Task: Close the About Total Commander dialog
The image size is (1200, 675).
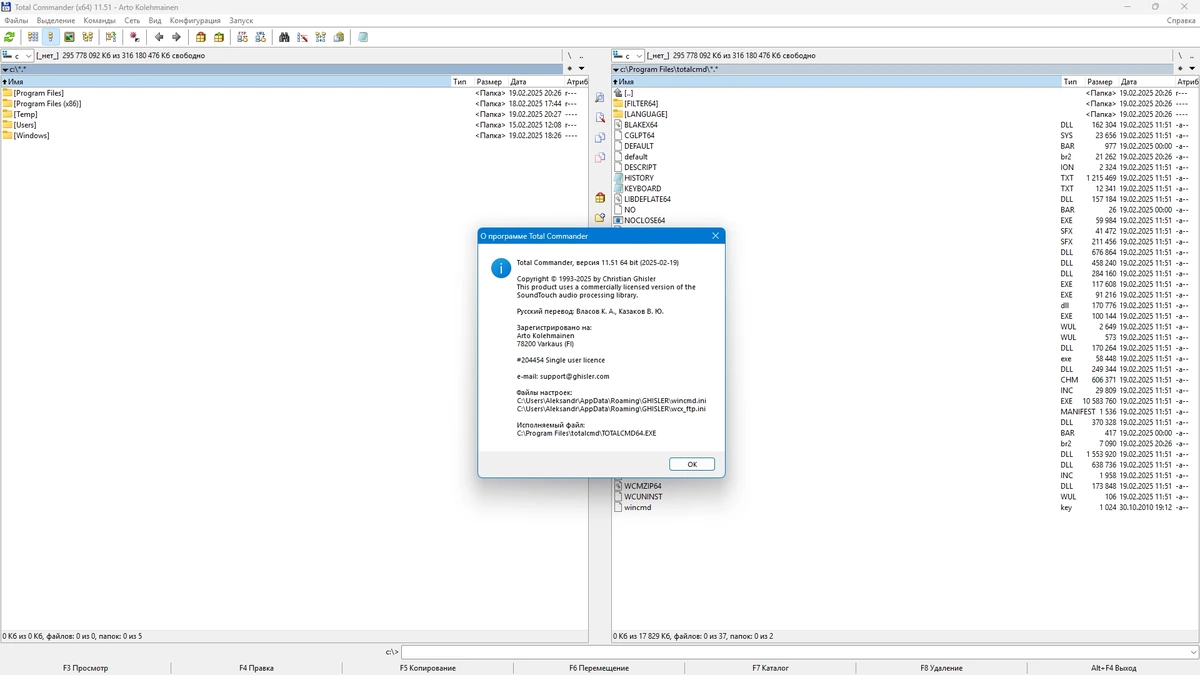Action: click(715, 236)
